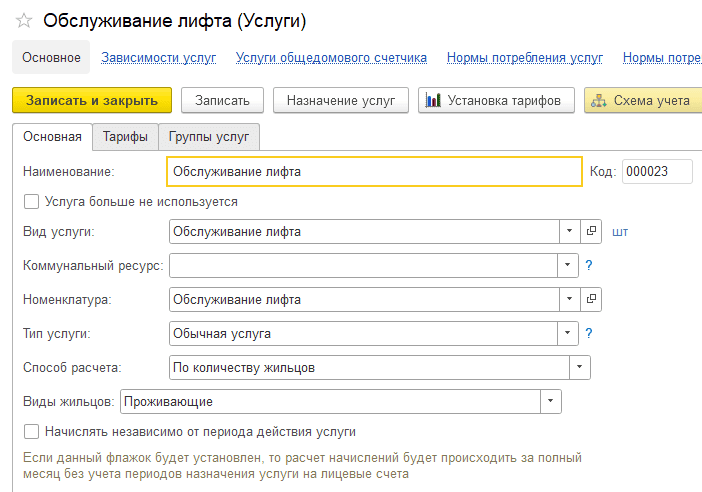Click into the Наименование text field
702x492 pixels.
[373, 172]
